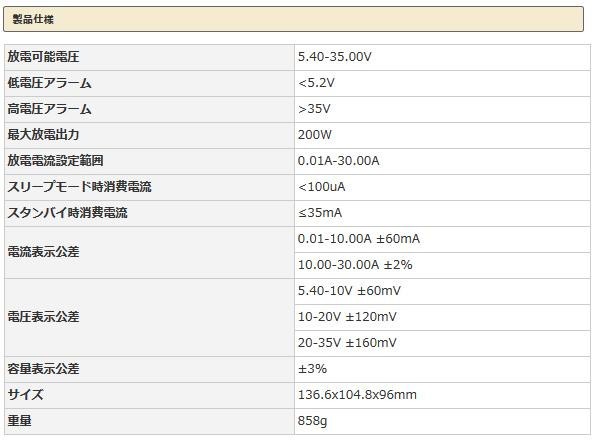Click the 10.00-30.00A ±2% value
The image size is (600, 443).
tap(355, 265)
